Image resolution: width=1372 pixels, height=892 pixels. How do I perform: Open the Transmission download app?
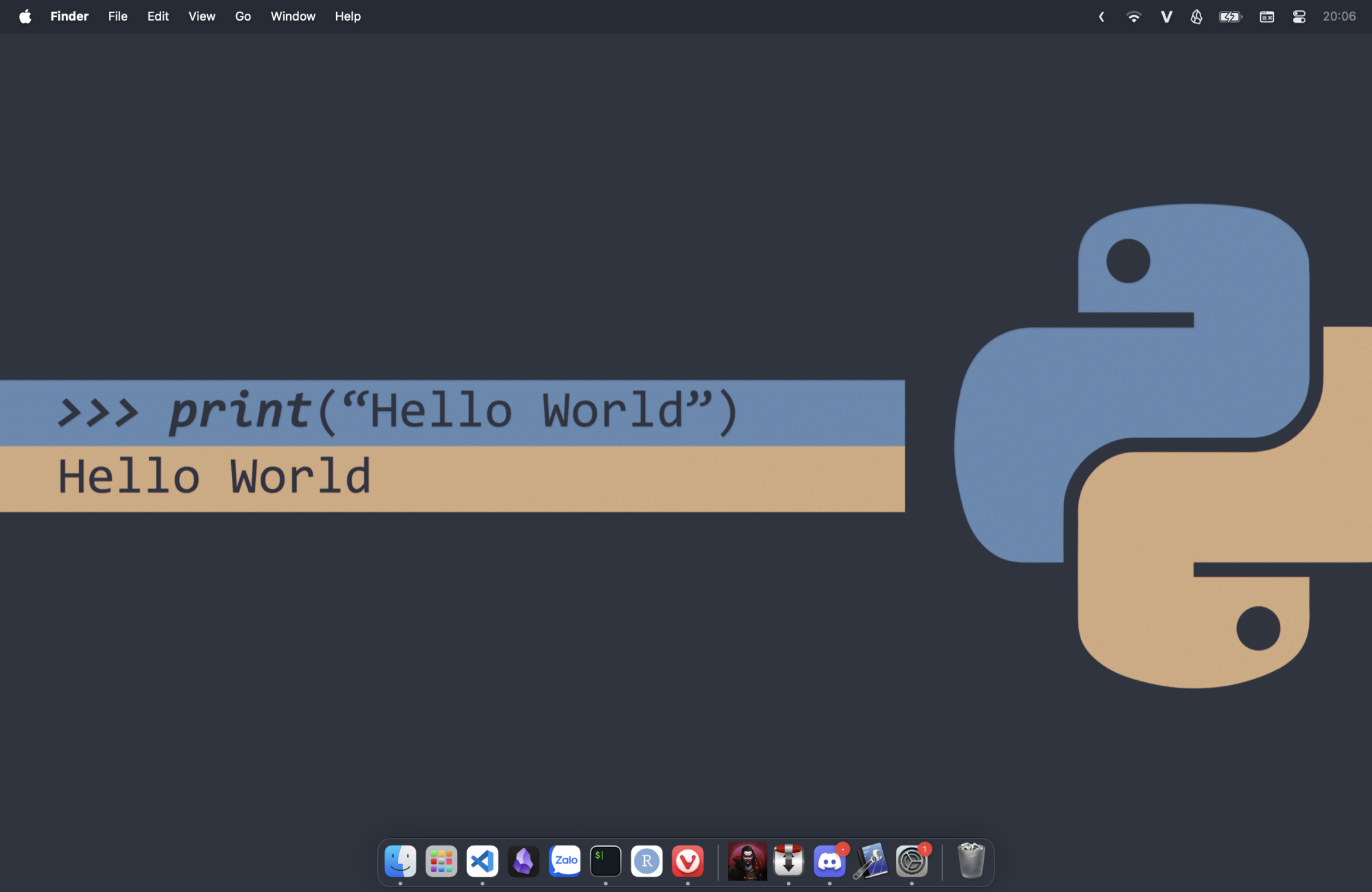pos(788,861)
